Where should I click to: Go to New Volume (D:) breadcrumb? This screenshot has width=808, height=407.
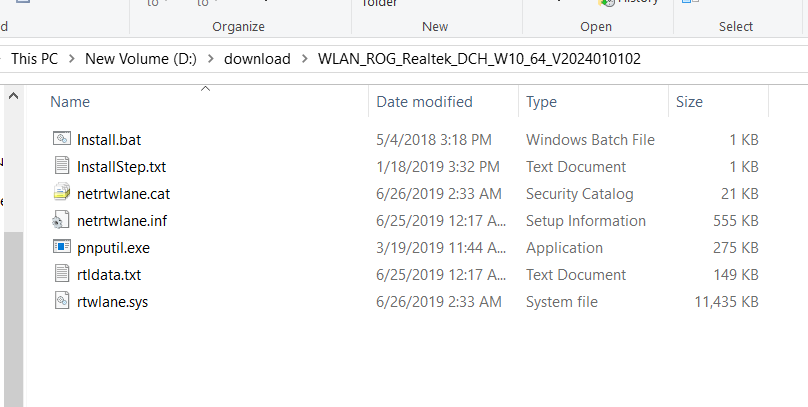click(x=141, y=59)
